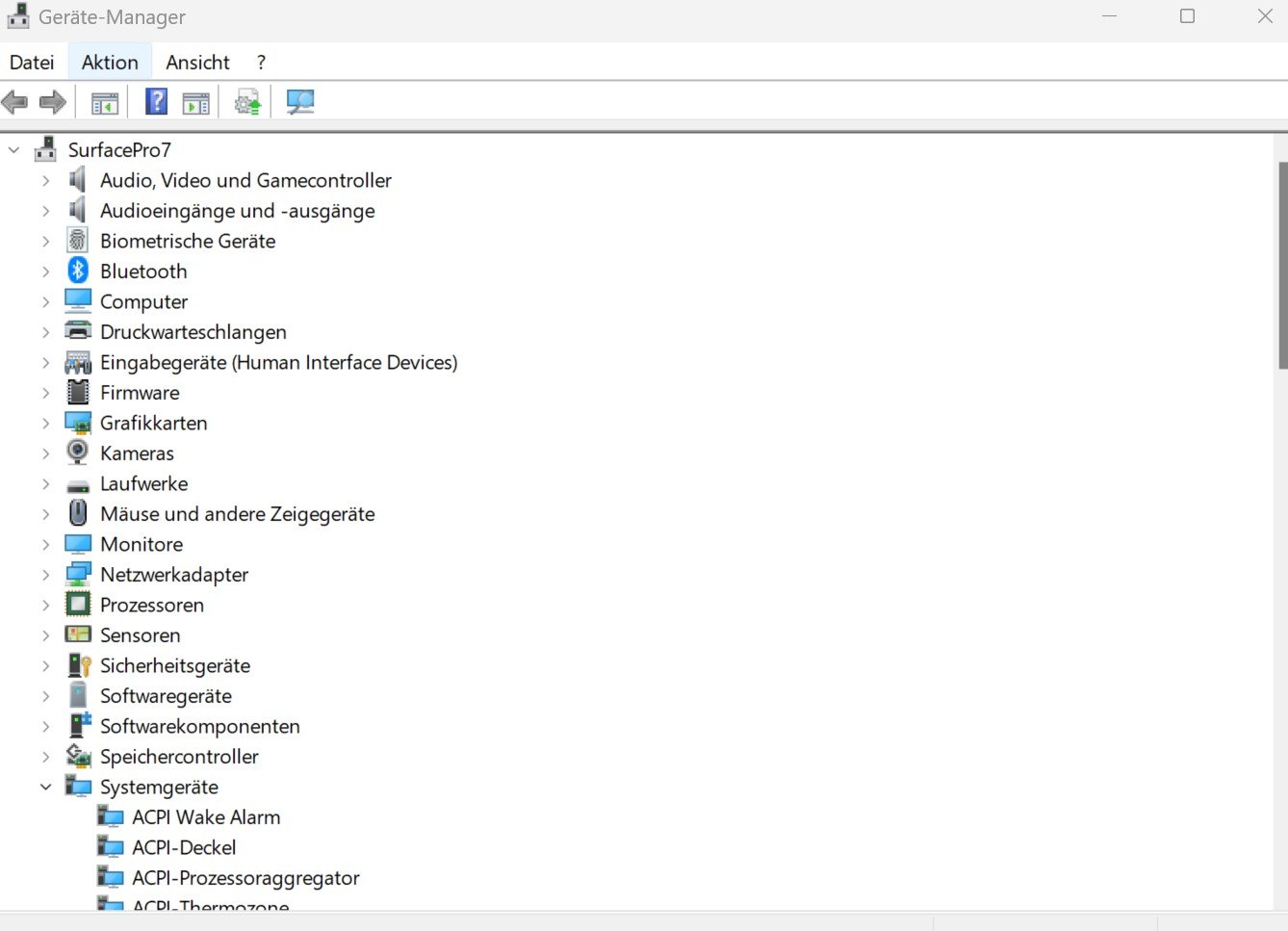Expand the Monitore category
The height and width of the screenshot is (931, 1288).
coord(45,544)
